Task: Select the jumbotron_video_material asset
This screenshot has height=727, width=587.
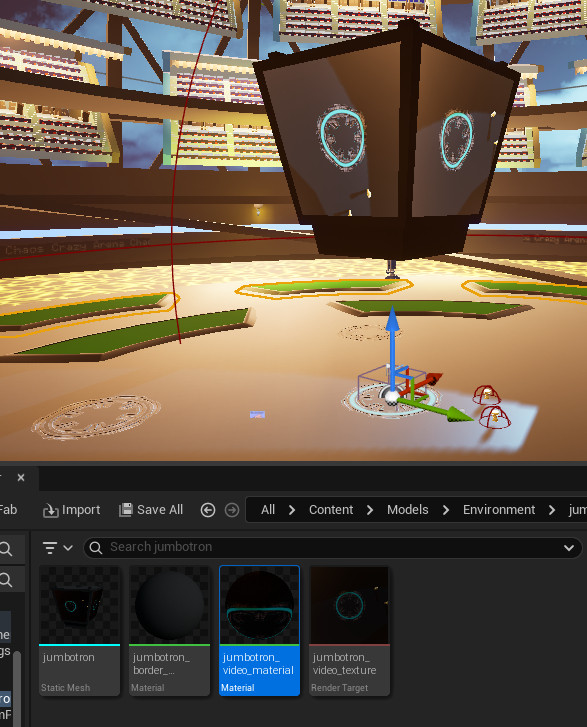Action: (259, 631)
